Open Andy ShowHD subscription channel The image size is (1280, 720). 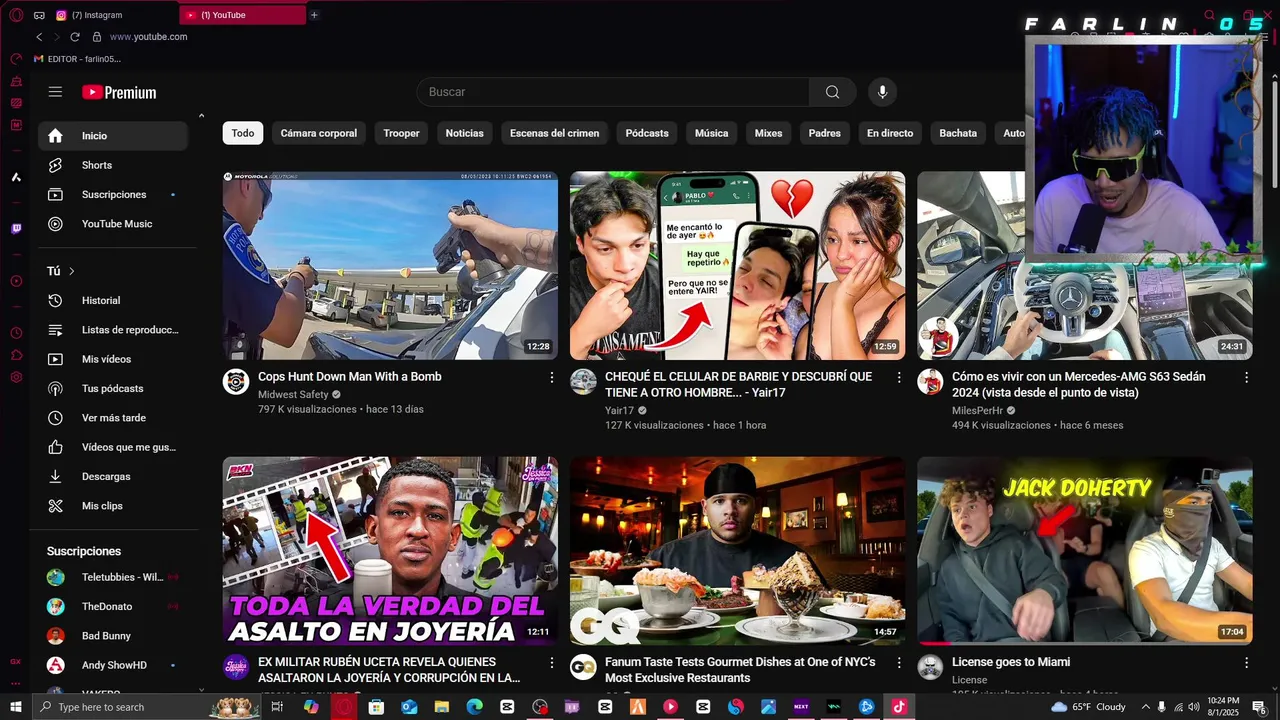point(113,665)
